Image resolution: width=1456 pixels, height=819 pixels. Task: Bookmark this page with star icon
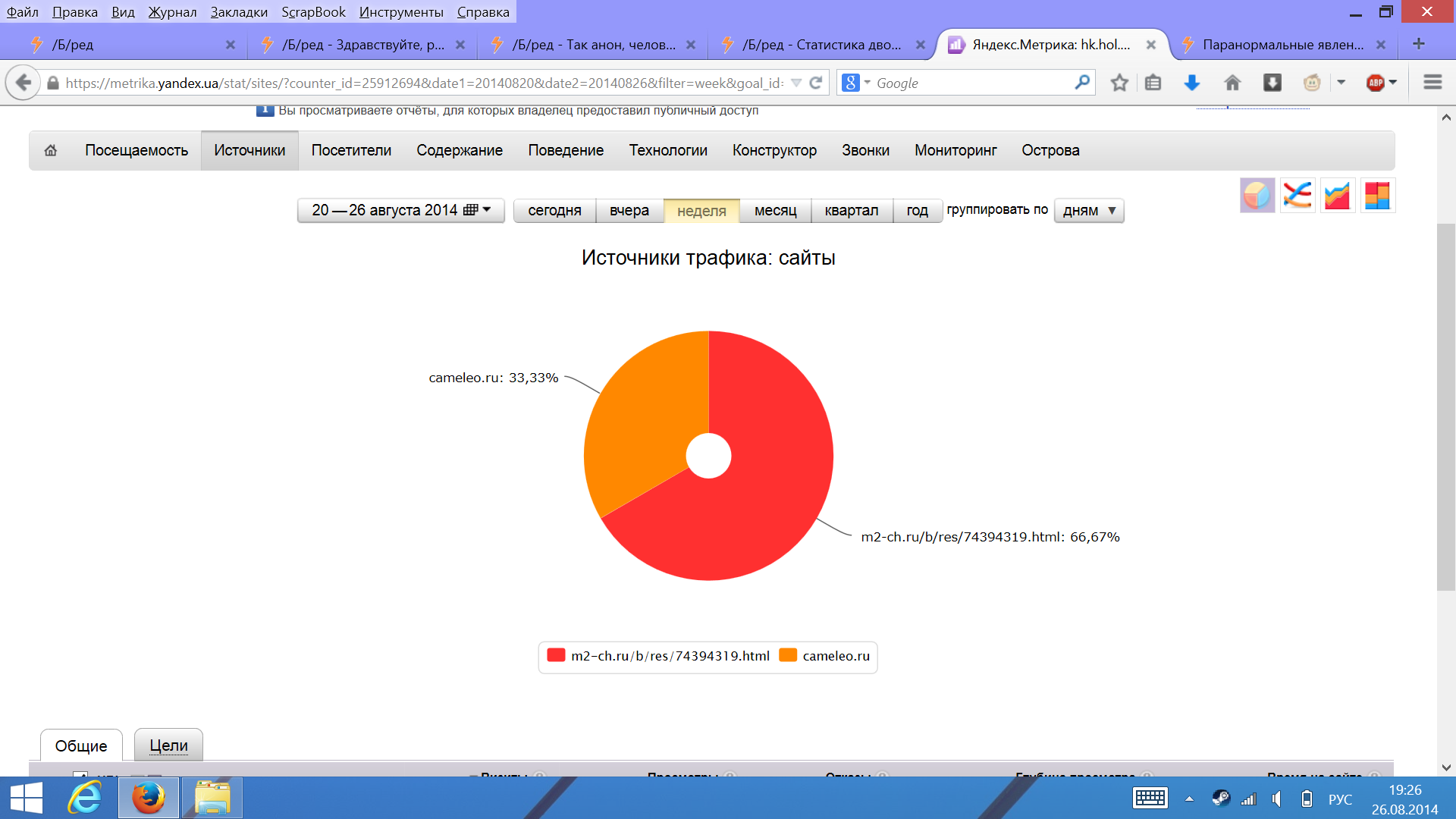coord(1119,83)
